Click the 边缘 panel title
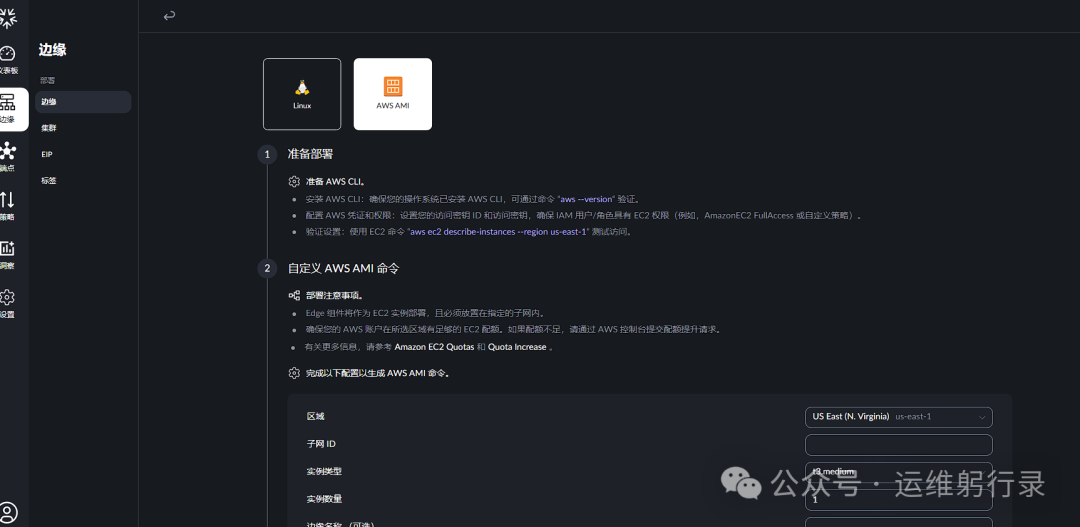This screenshot has height=527, width=1080. 52,50
